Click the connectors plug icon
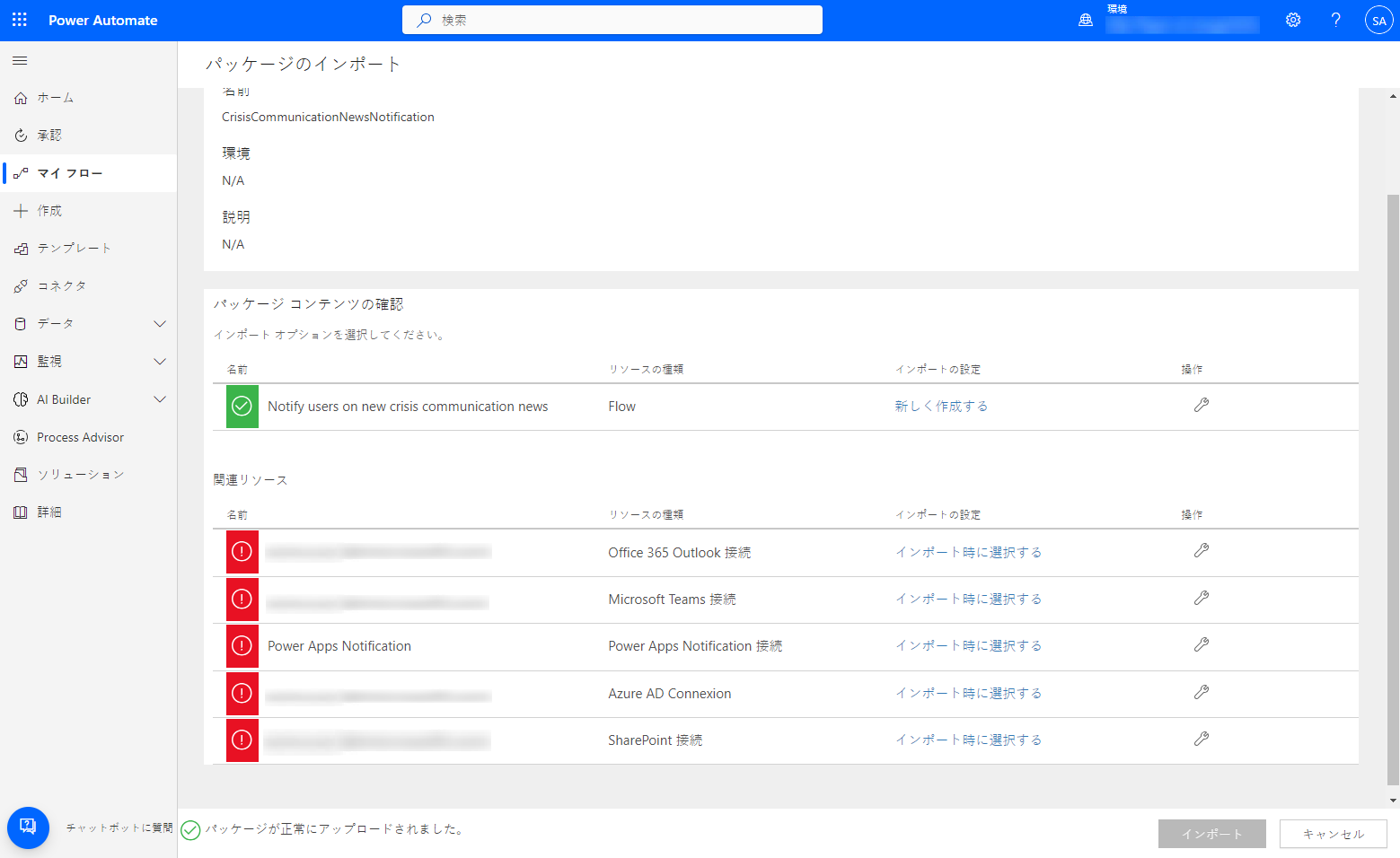Image resolution: width=1400 pixels, height=858 pixels. [x=21, y=286]
